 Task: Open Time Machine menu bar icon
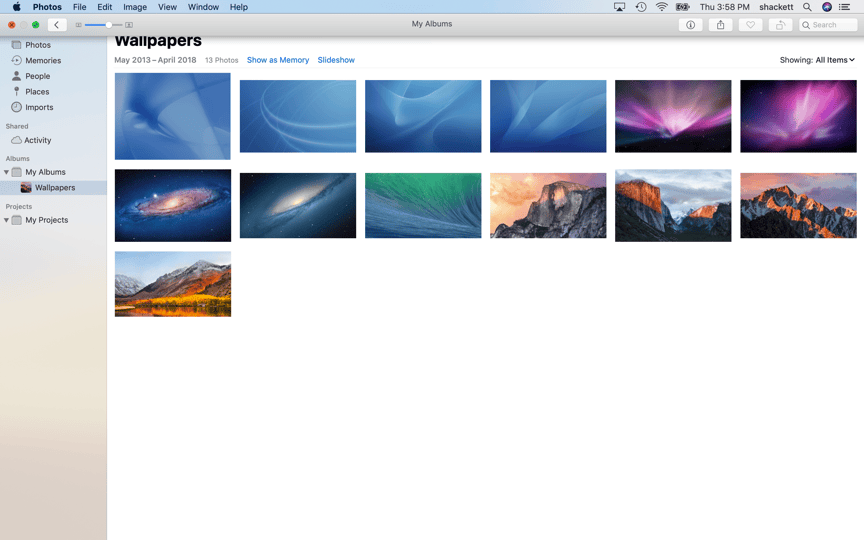click(640, 7)
